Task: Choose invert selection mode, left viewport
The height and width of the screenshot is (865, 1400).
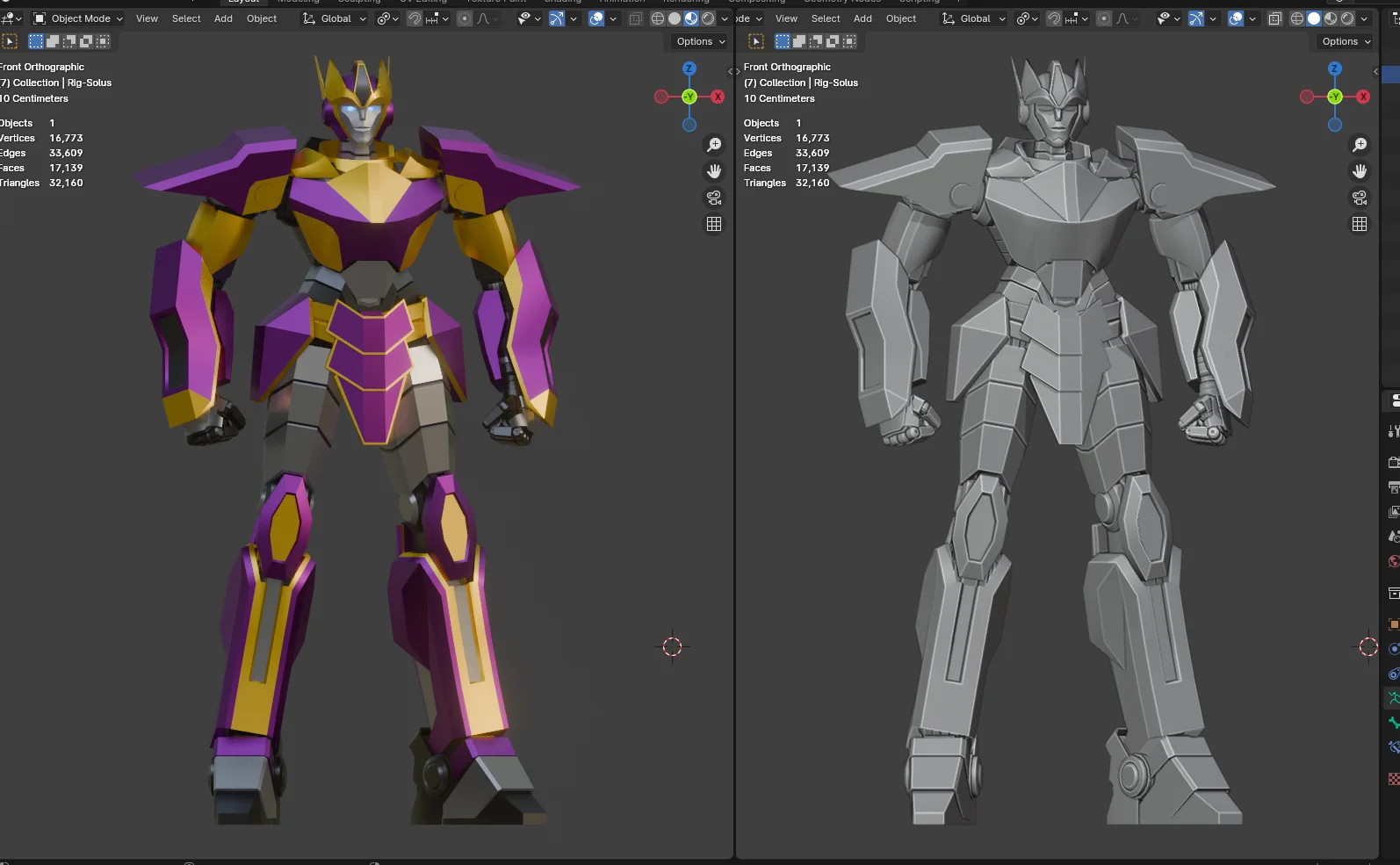Action: pyautogui.click(x=86, y=41)
